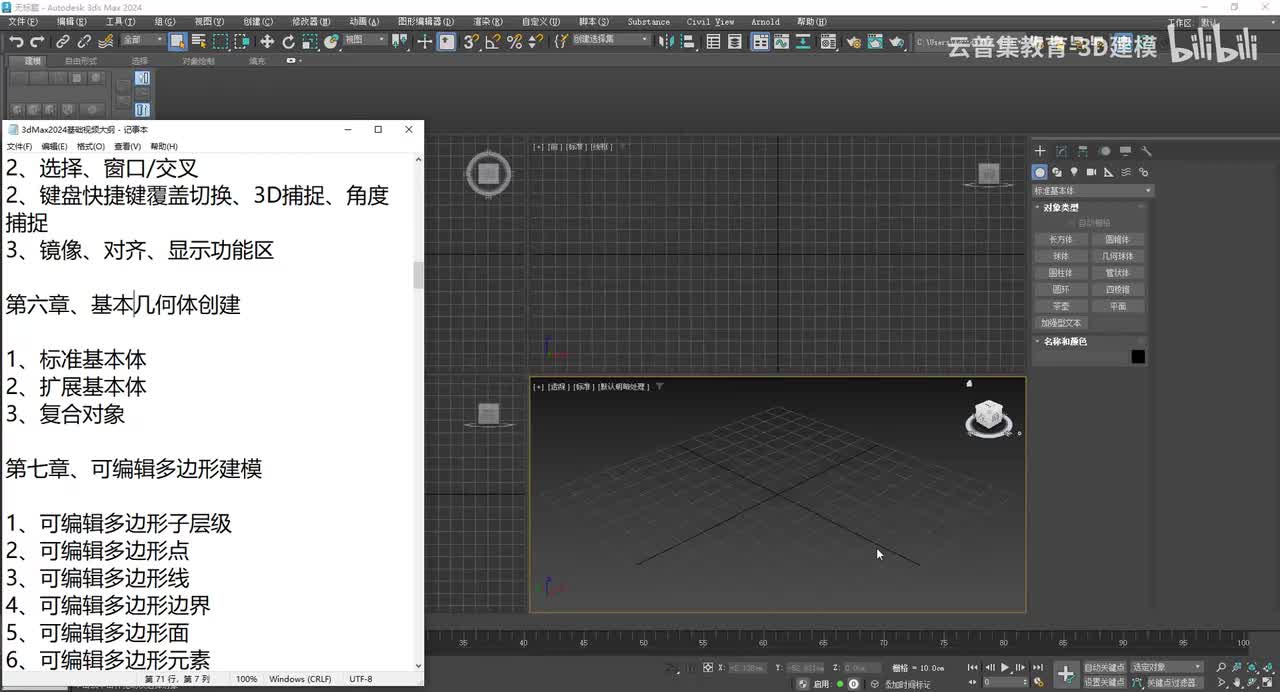Click the 茶壶 teapot button

[1061, 306]
